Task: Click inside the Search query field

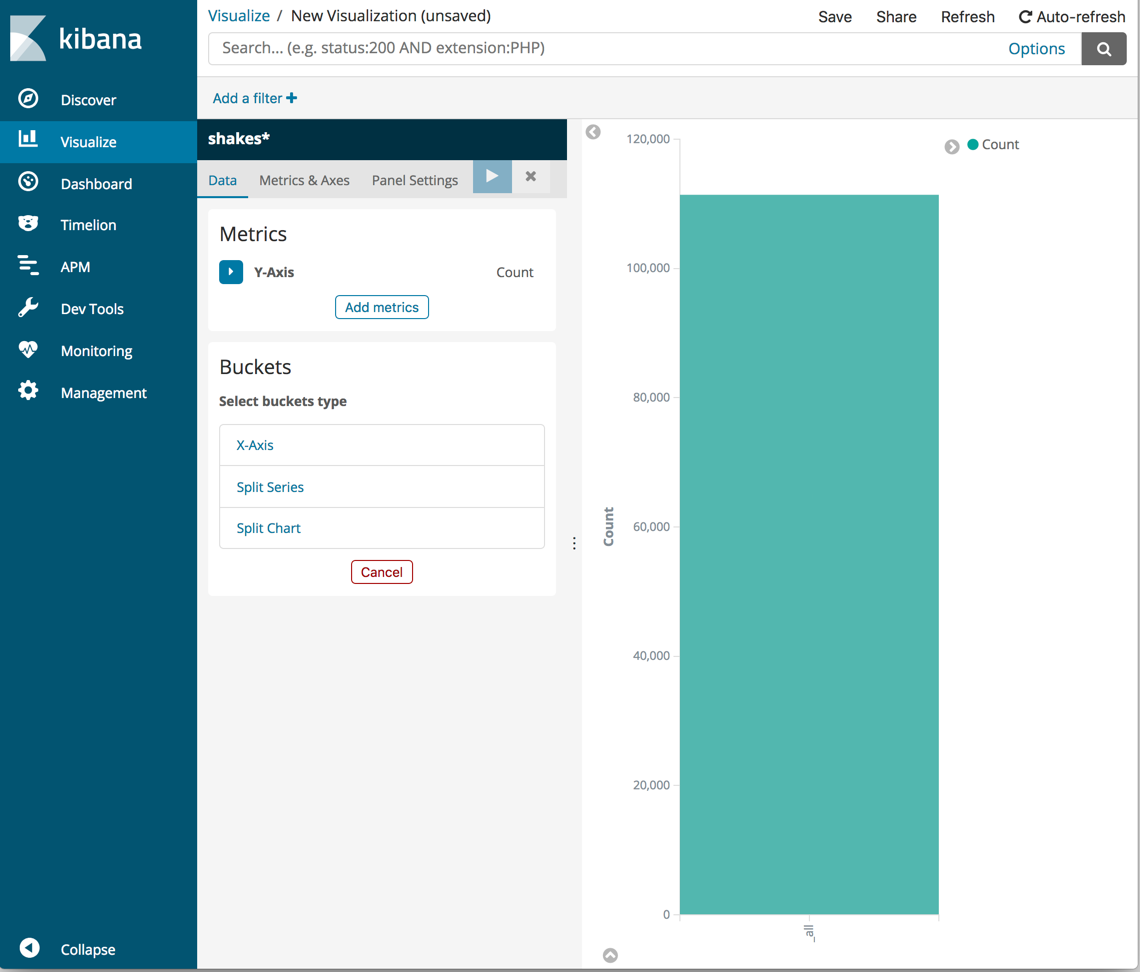Action: pyautogui.click(x=600, y=48)
